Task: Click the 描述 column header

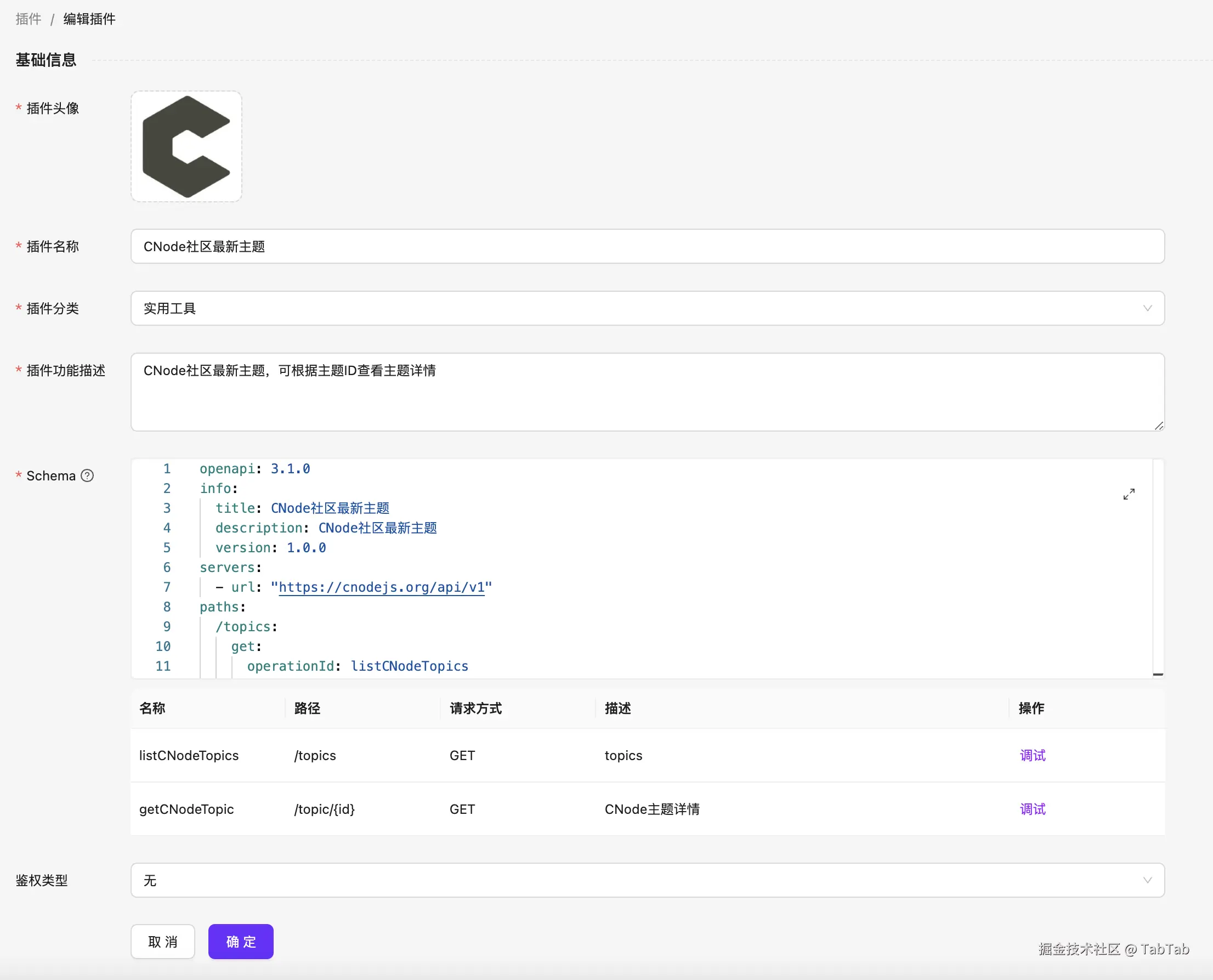Action: 617,709
